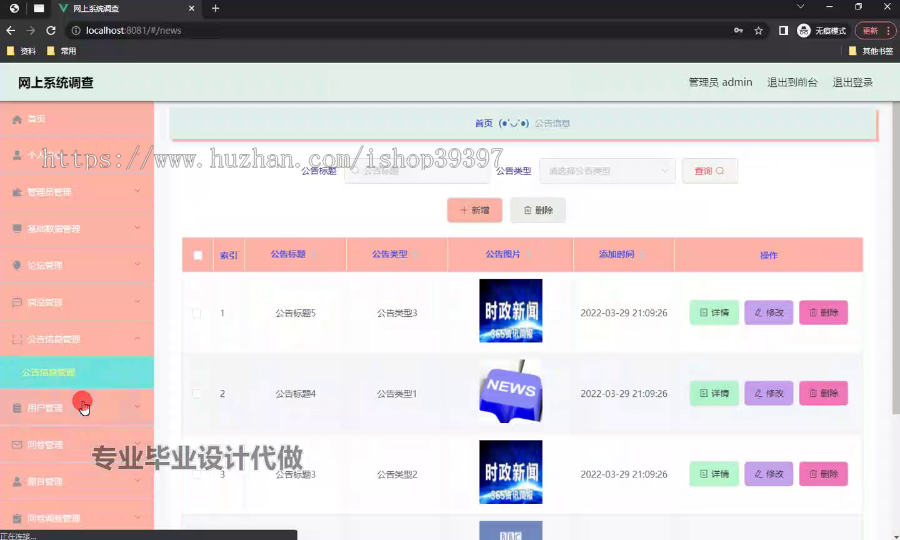This screenshot has width=900, height=540.
Task: Open browser side panel icon
Action: pos(783,30)
